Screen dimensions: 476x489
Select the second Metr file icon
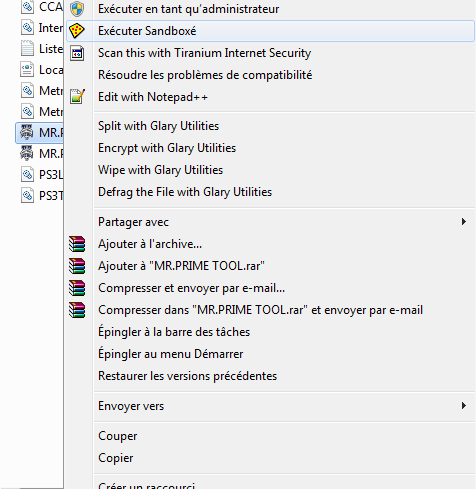click(27, 112)
